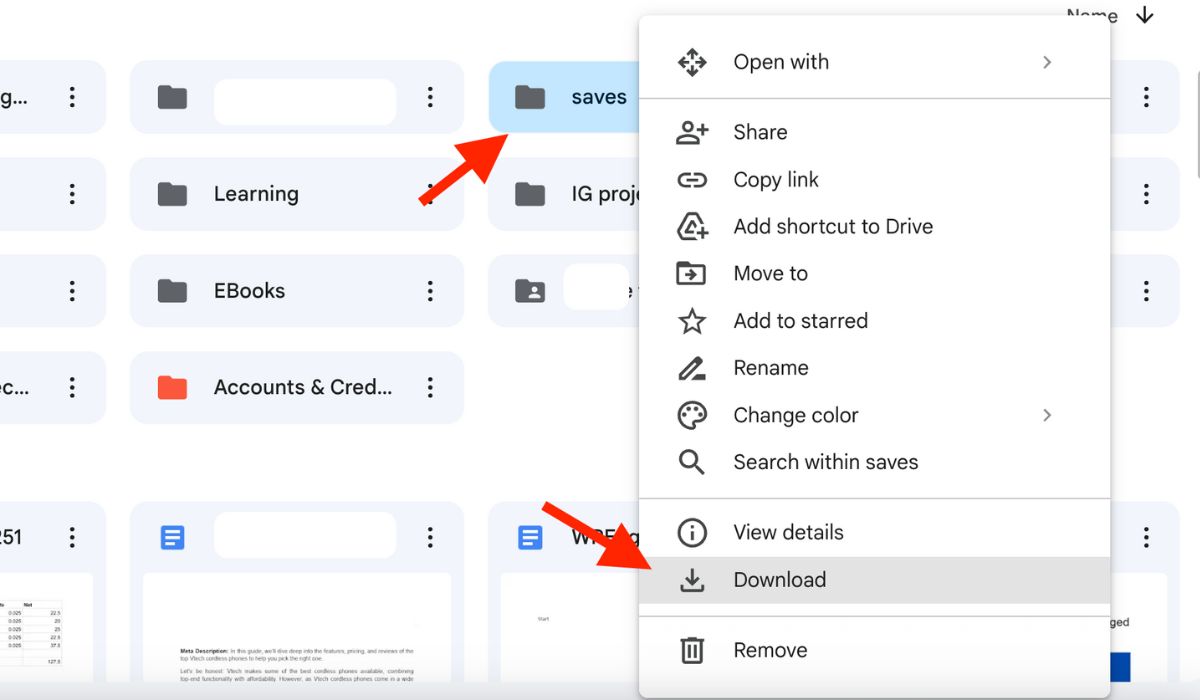Click "Add shortcut to Drive"
This screenshot has height=700, width=1200.
(834, 226)
